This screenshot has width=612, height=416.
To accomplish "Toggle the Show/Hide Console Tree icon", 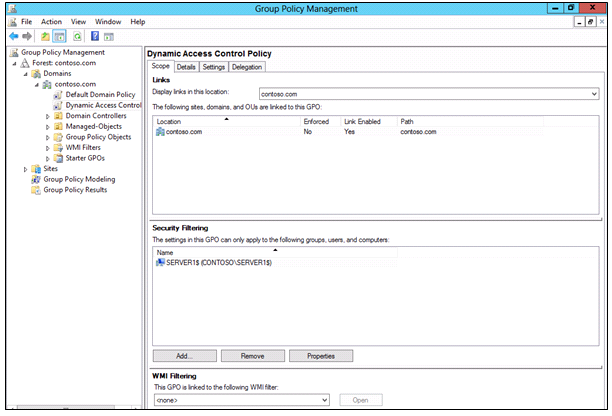I will coord(59,36).
